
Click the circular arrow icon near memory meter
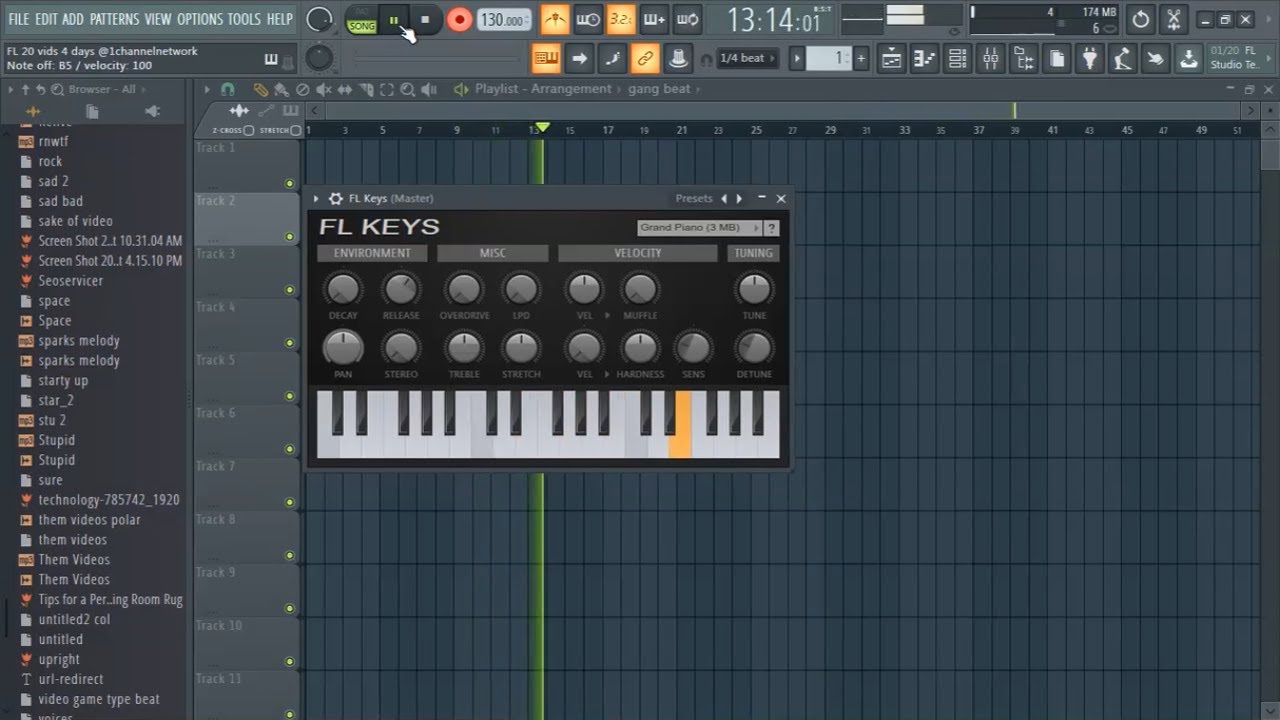point(1141,19)
